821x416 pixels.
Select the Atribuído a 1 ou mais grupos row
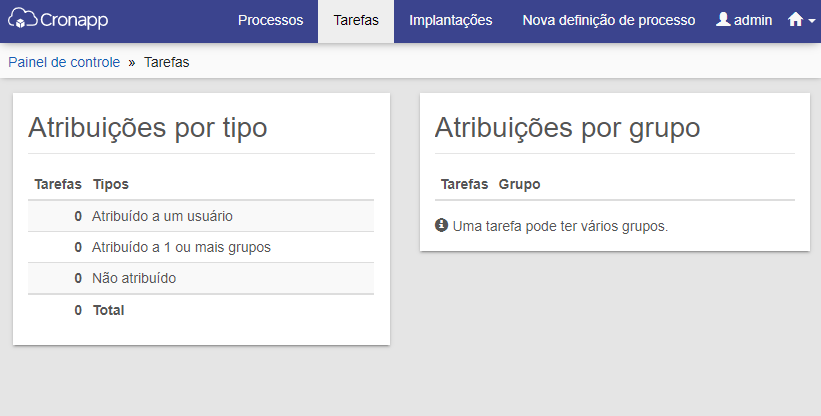click(201, 247)
